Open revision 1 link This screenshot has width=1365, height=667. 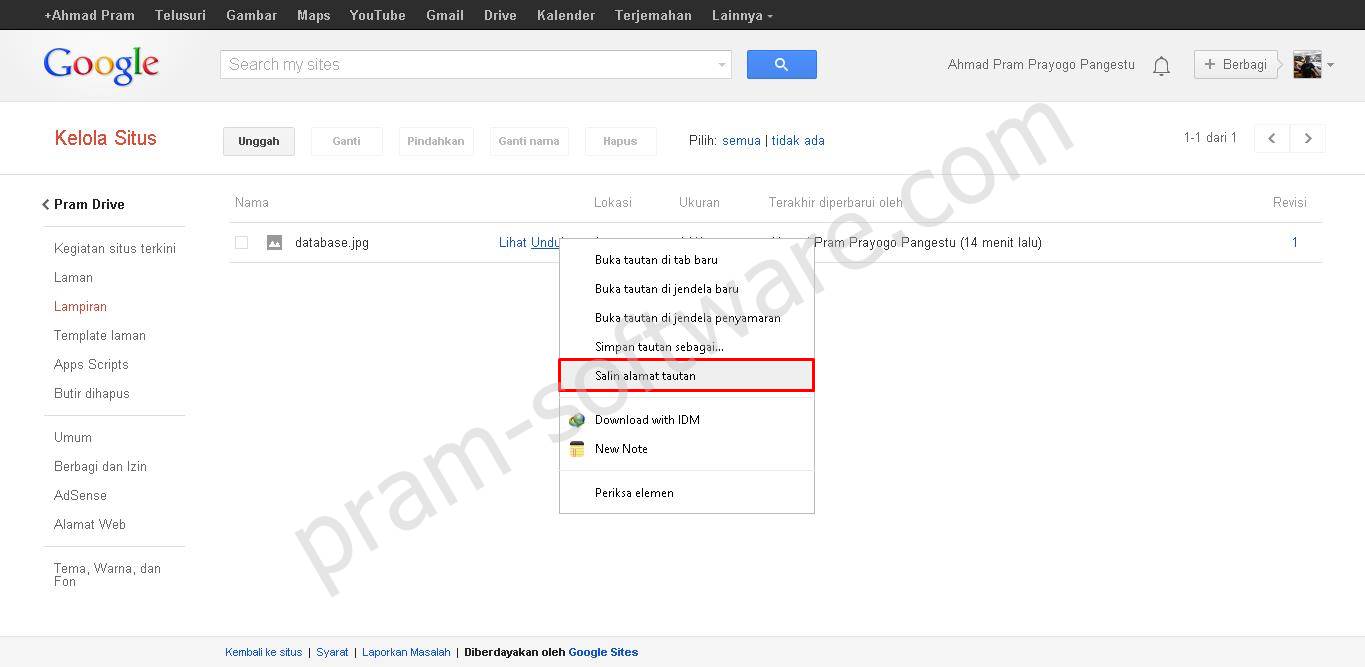(x=1295, y=242)
